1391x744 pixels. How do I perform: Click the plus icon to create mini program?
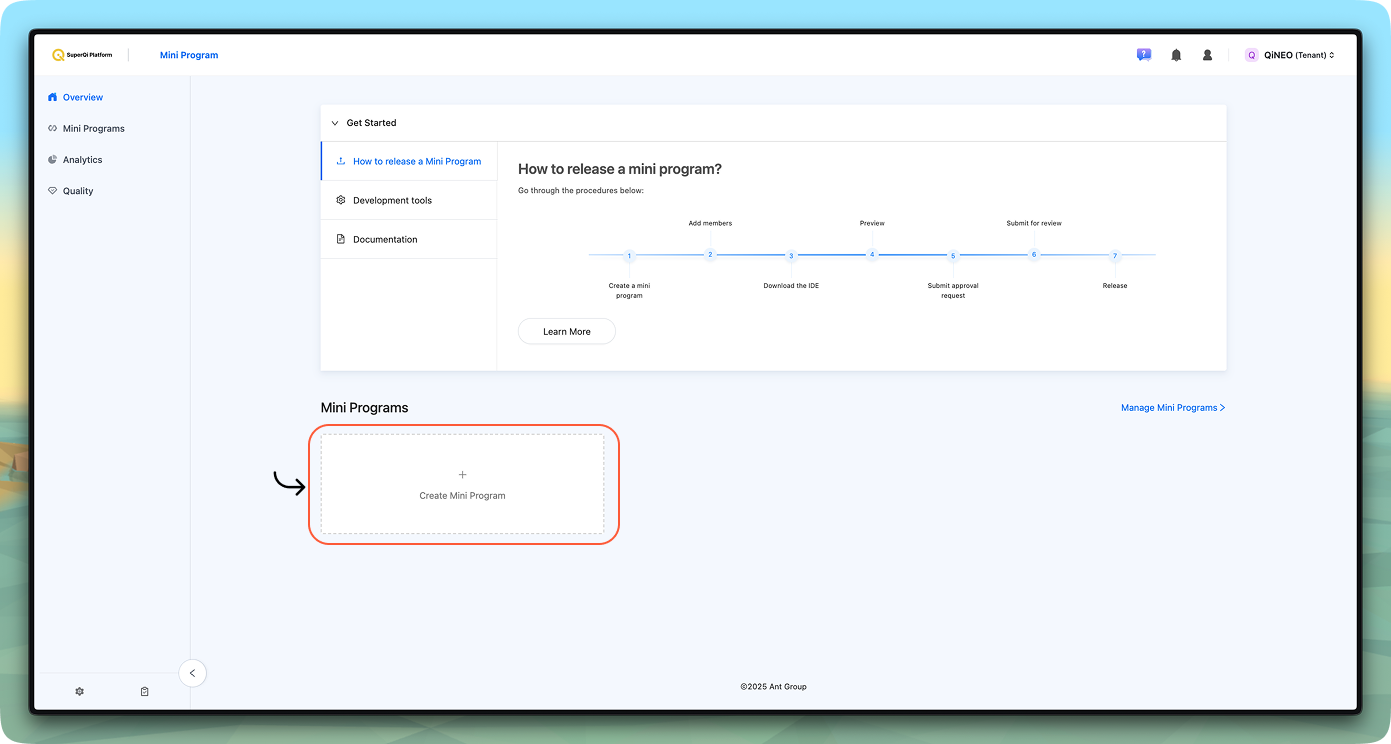[462, 475]
